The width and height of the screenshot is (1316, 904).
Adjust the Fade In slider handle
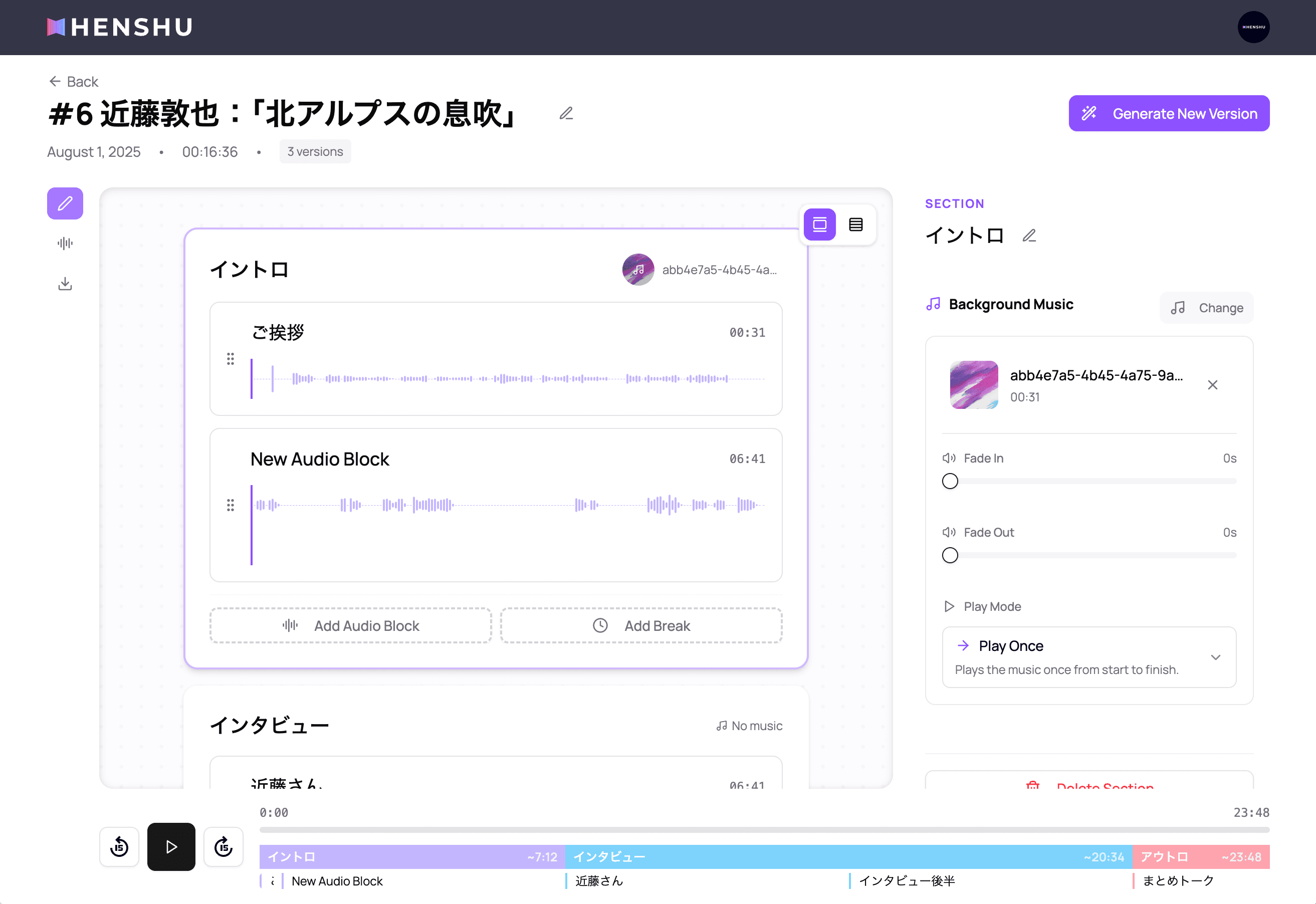coord(950,482)
